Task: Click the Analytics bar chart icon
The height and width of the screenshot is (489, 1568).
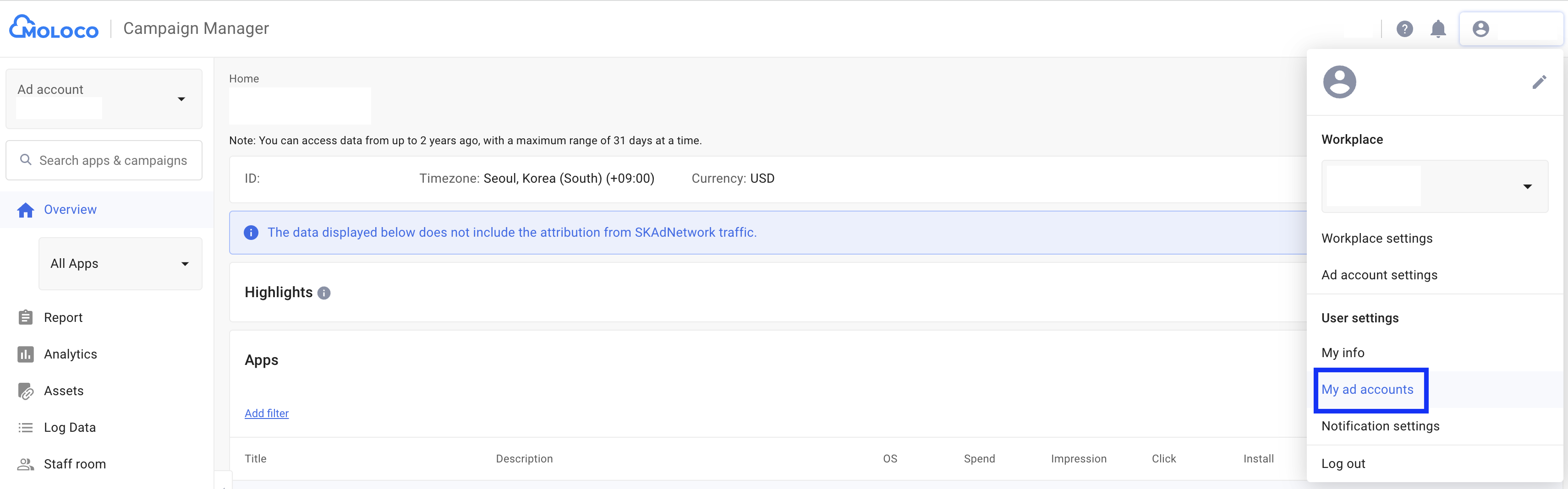Action: [26, 354]
